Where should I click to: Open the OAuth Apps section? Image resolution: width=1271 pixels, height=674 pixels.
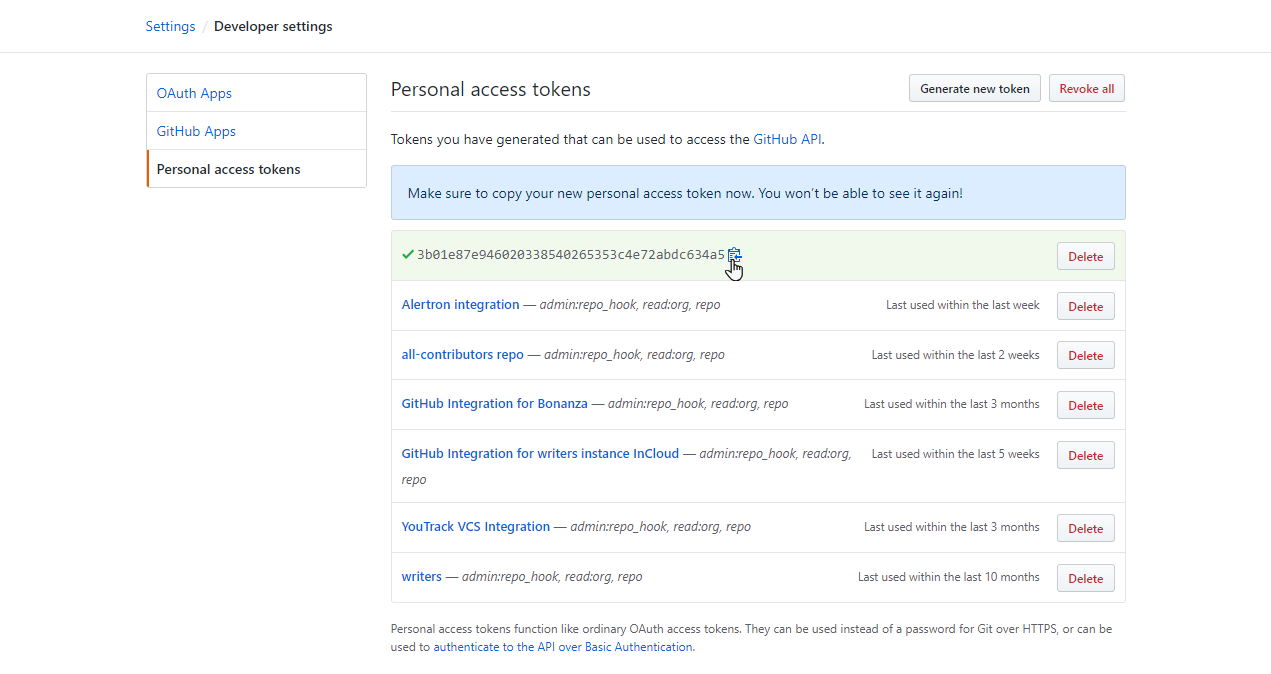click(x=193, y=92)
